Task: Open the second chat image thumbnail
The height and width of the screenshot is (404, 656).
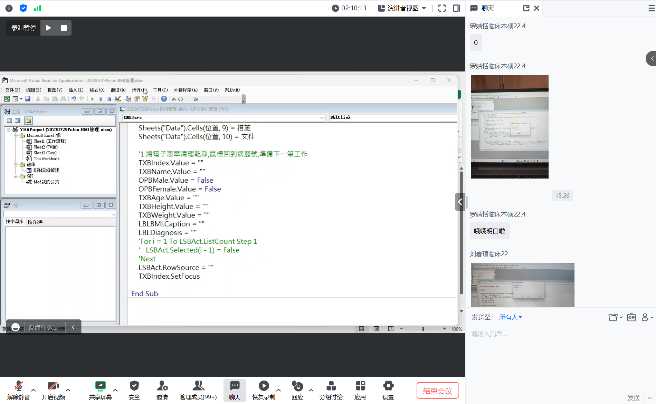Action: coord(522,286)
